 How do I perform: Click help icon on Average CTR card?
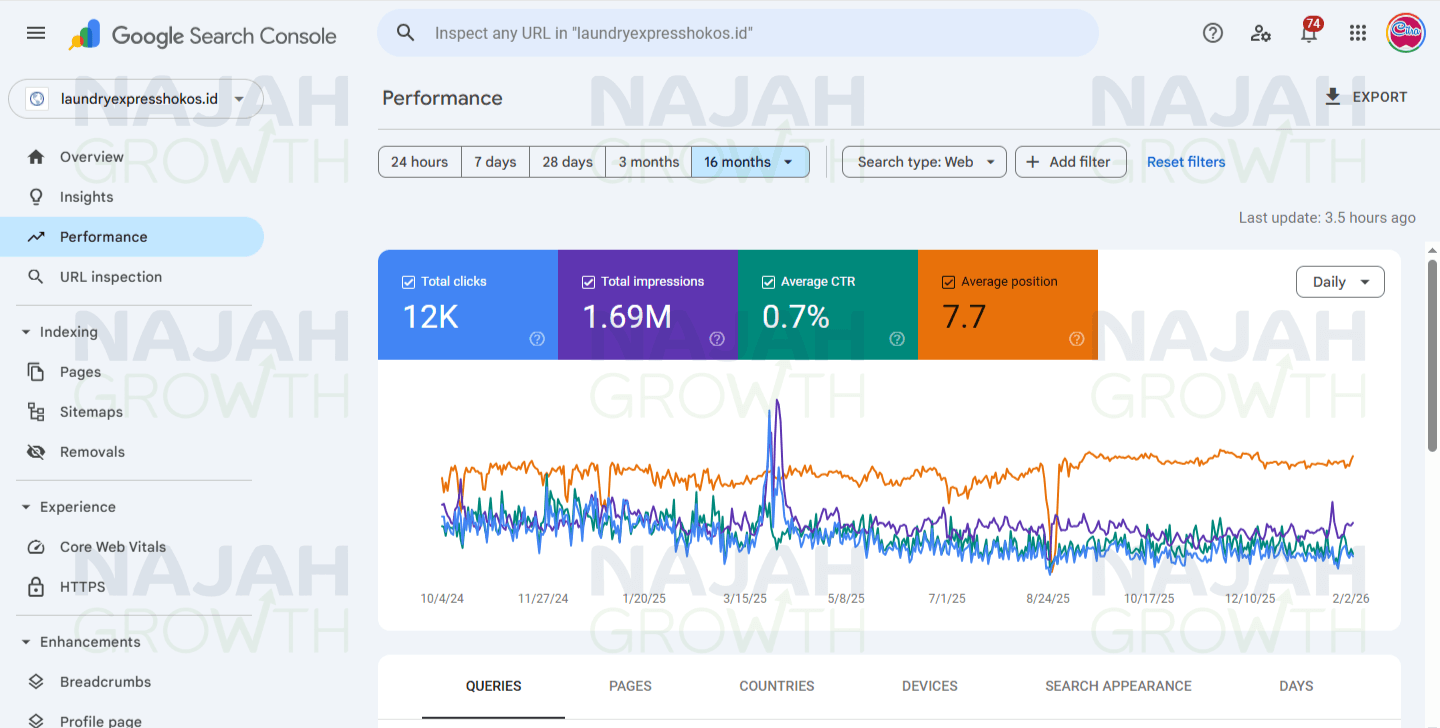click(x=897, y=339)
